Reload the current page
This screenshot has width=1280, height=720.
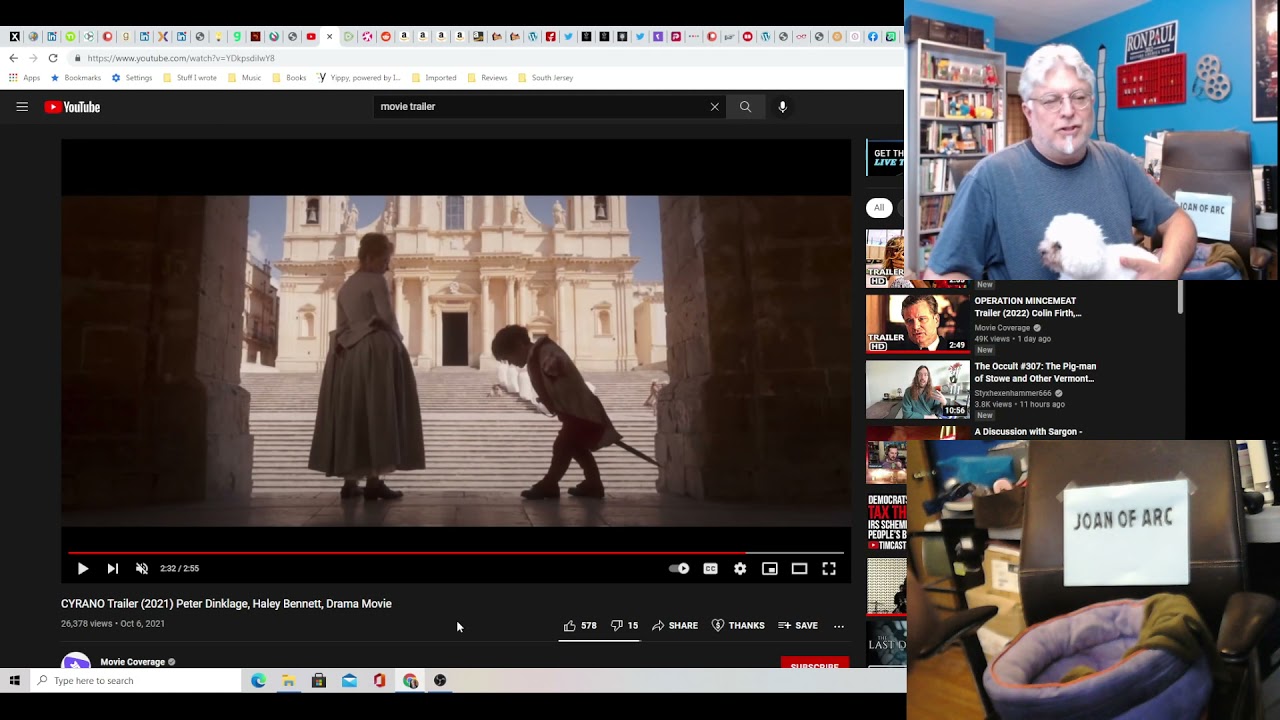53,58
